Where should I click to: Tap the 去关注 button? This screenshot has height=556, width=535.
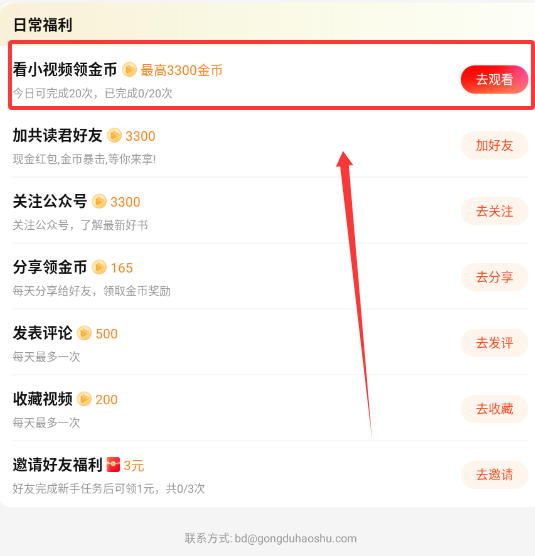pos(494,211)
